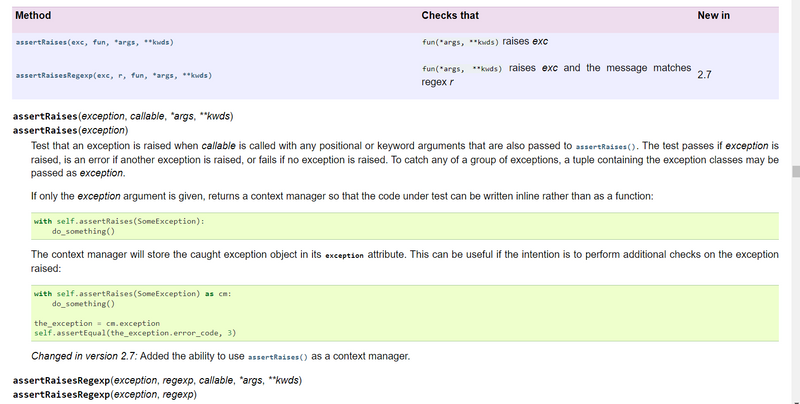
Task: Click the self.assertEqual(the_exception.error_code, 3) code line
Action: click(134, 333)
